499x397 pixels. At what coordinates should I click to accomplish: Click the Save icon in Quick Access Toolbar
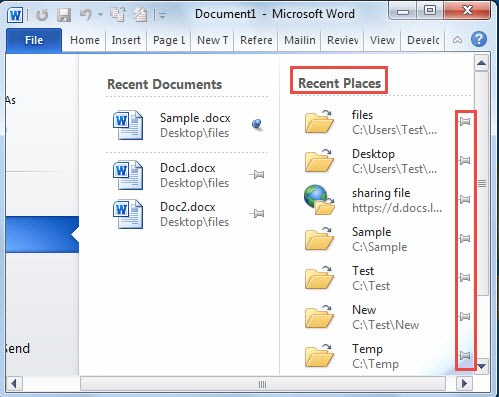(64, 15)
